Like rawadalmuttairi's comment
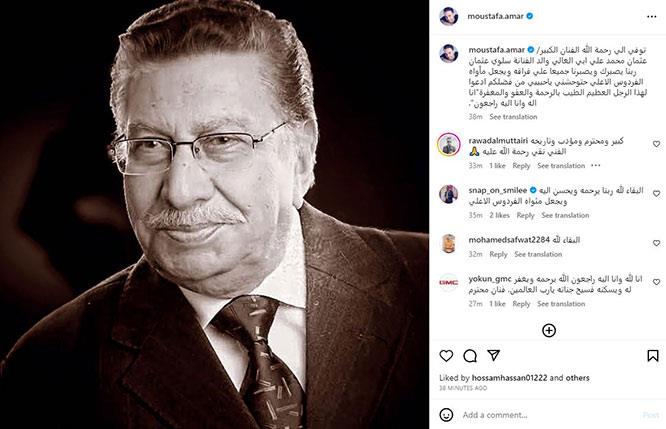 (x=656, y=144)
